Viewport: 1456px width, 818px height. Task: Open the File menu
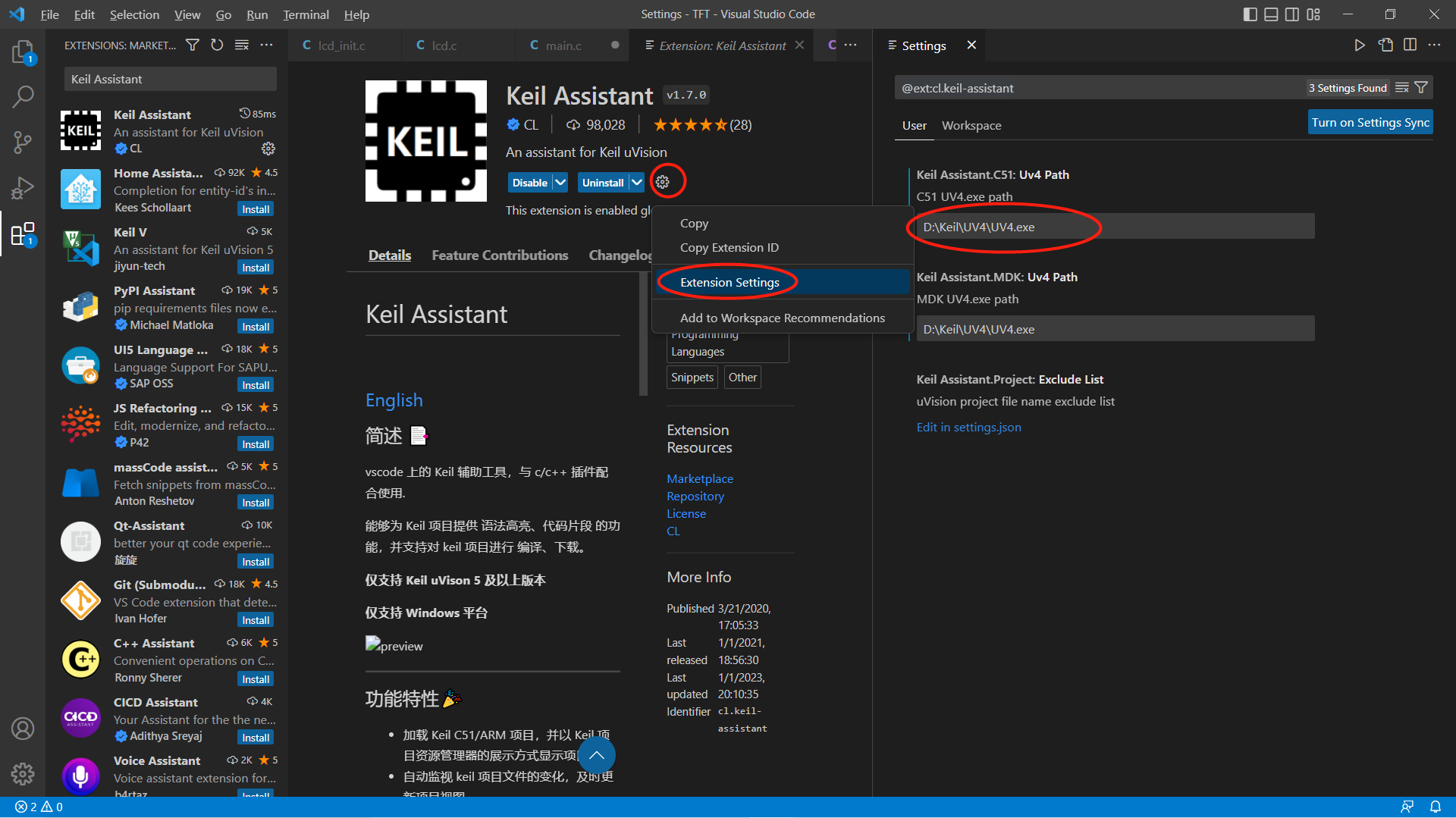(50, 14)
